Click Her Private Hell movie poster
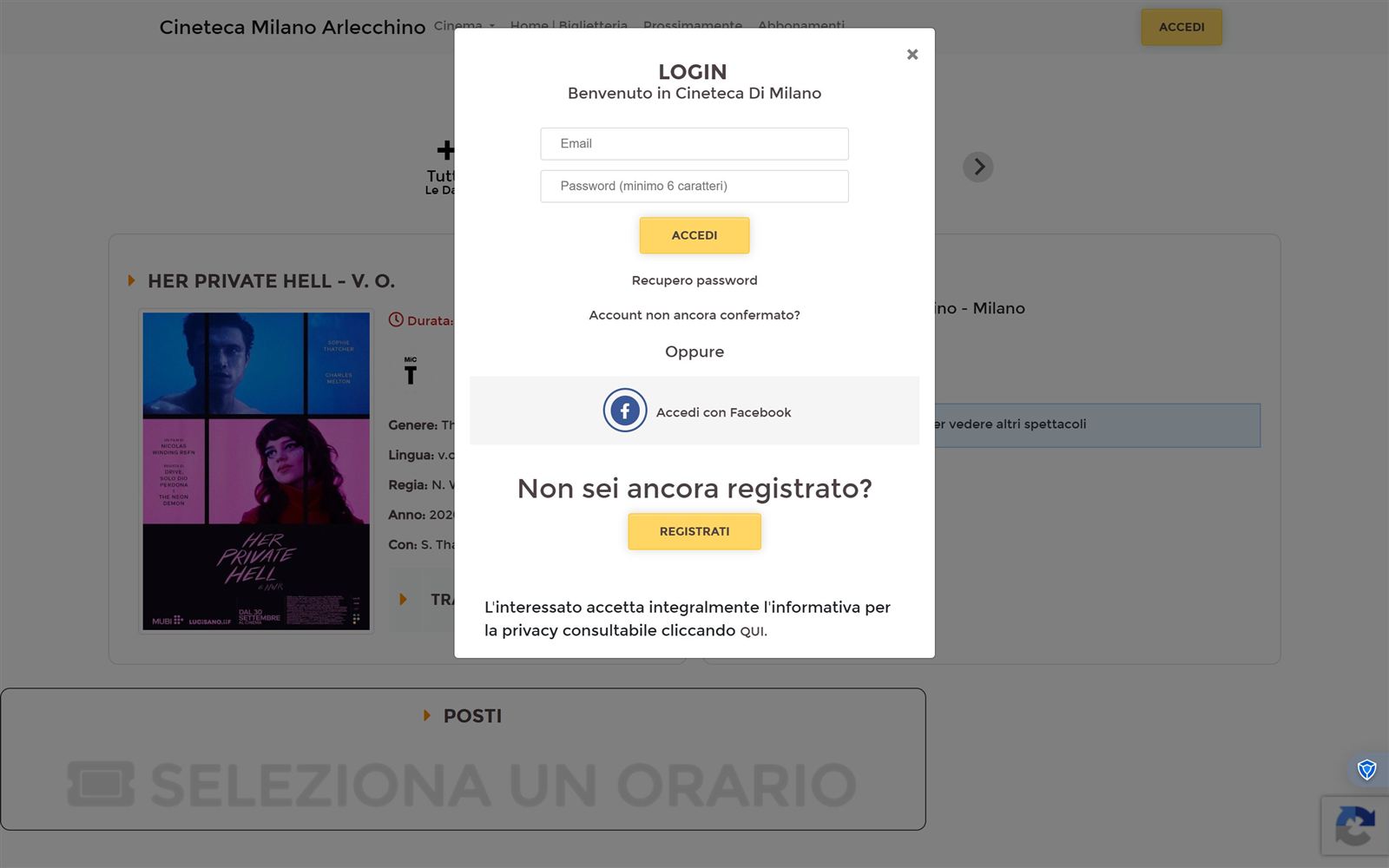 (x=256, y=471)
